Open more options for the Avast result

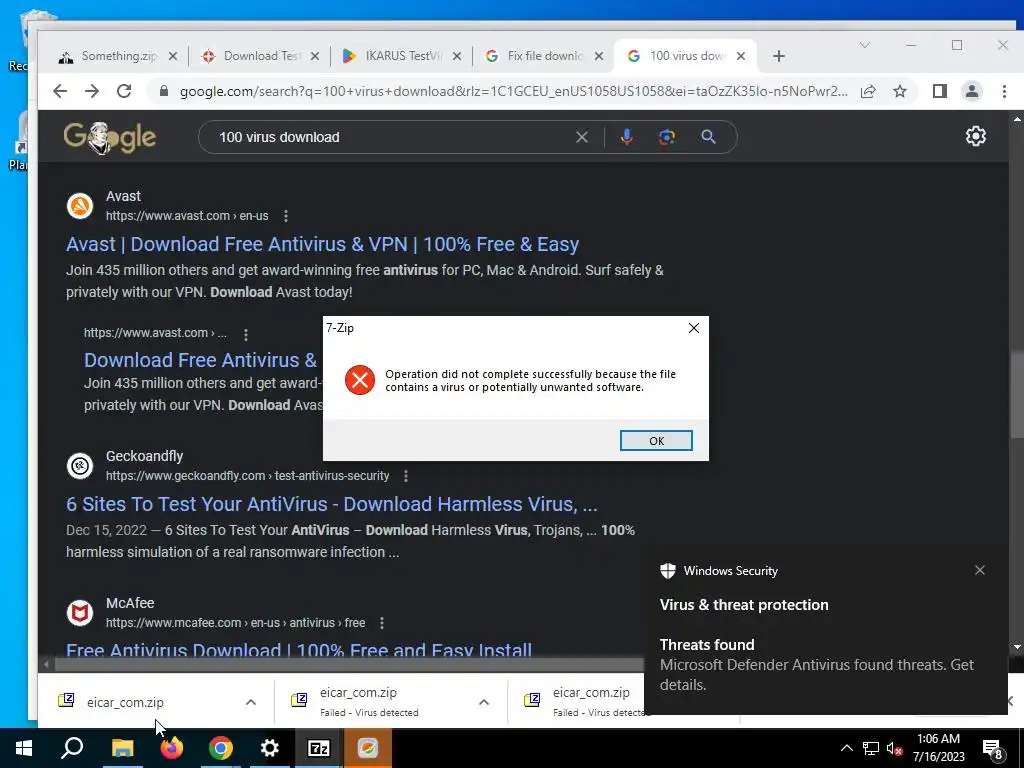(x=286, y=216)
